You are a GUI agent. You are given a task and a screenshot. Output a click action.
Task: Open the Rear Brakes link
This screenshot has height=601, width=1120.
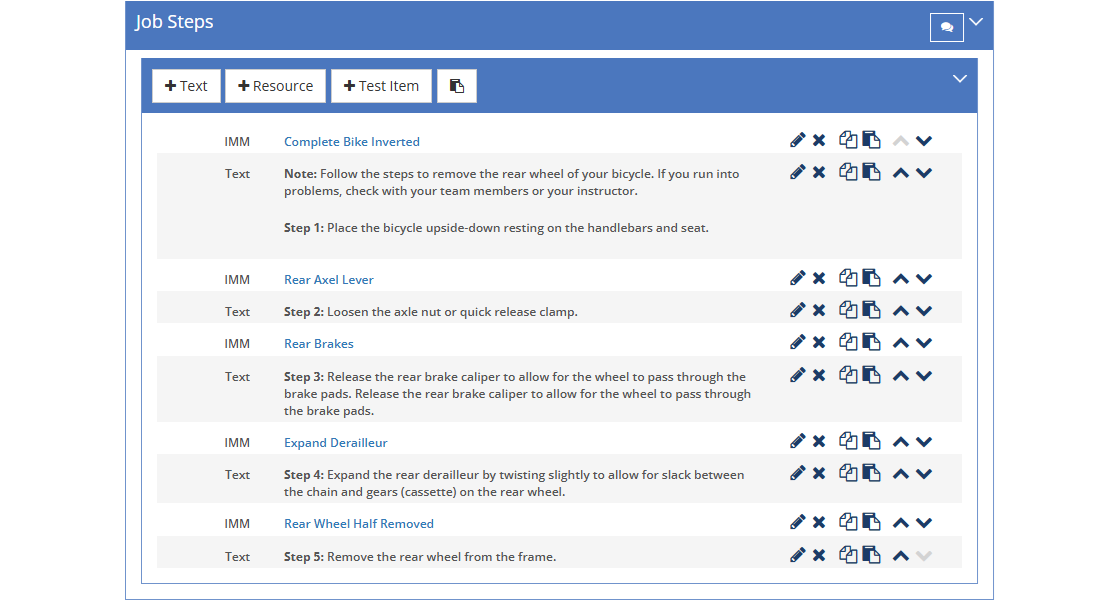319,344
